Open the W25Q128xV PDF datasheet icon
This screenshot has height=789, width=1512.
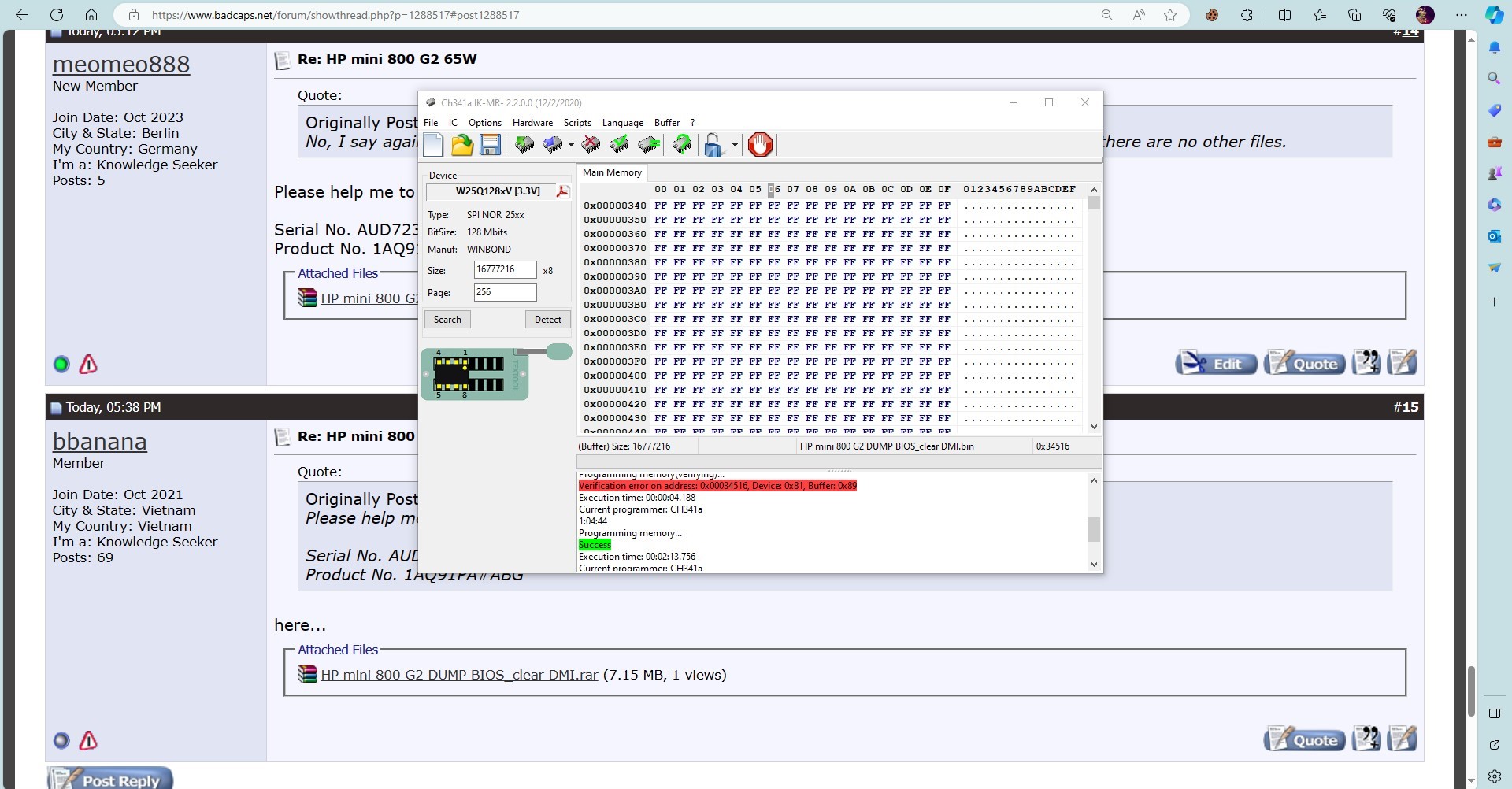click(562, 191)
